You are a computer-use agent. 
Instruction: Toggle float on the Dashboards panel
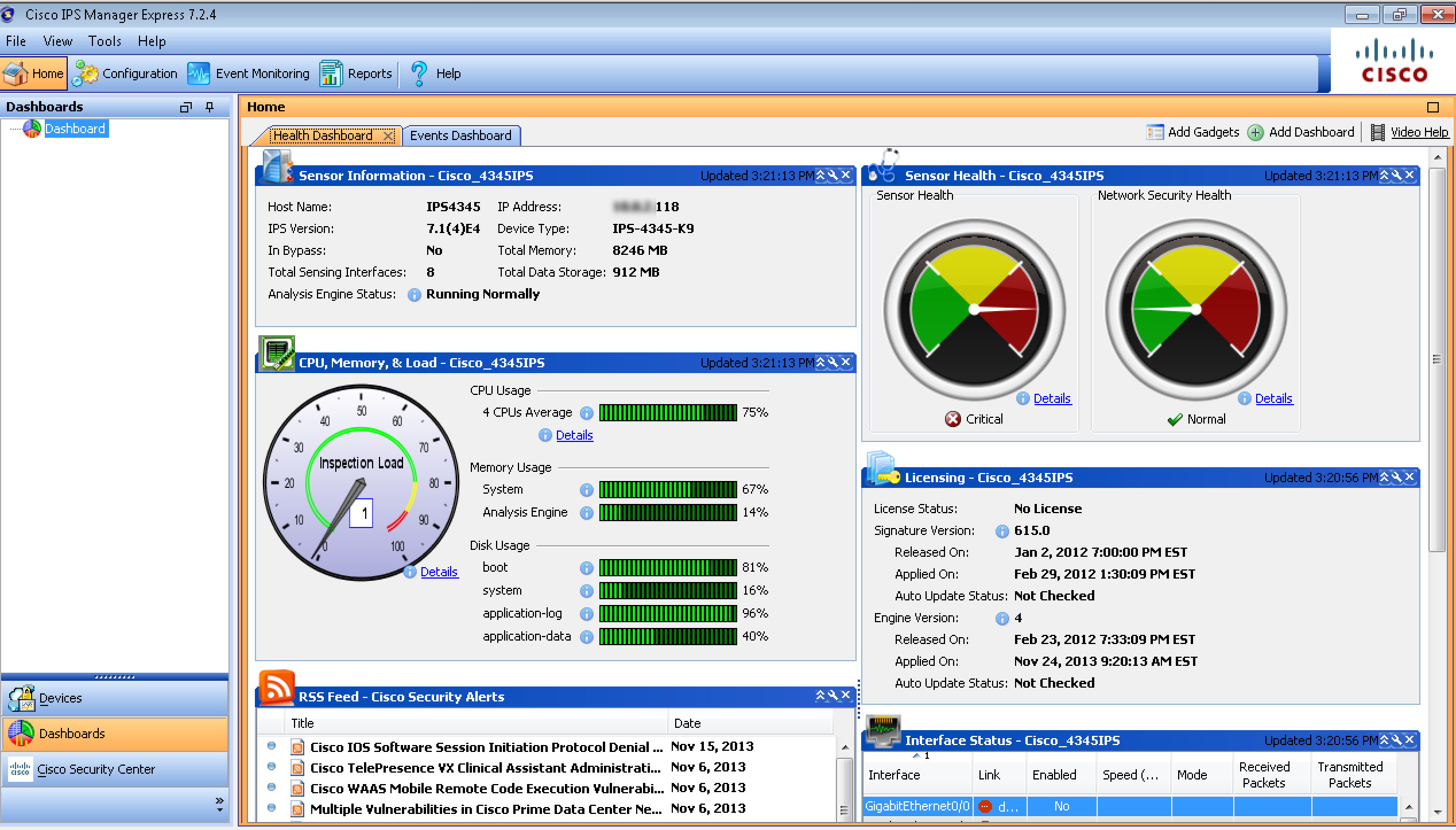185,107
